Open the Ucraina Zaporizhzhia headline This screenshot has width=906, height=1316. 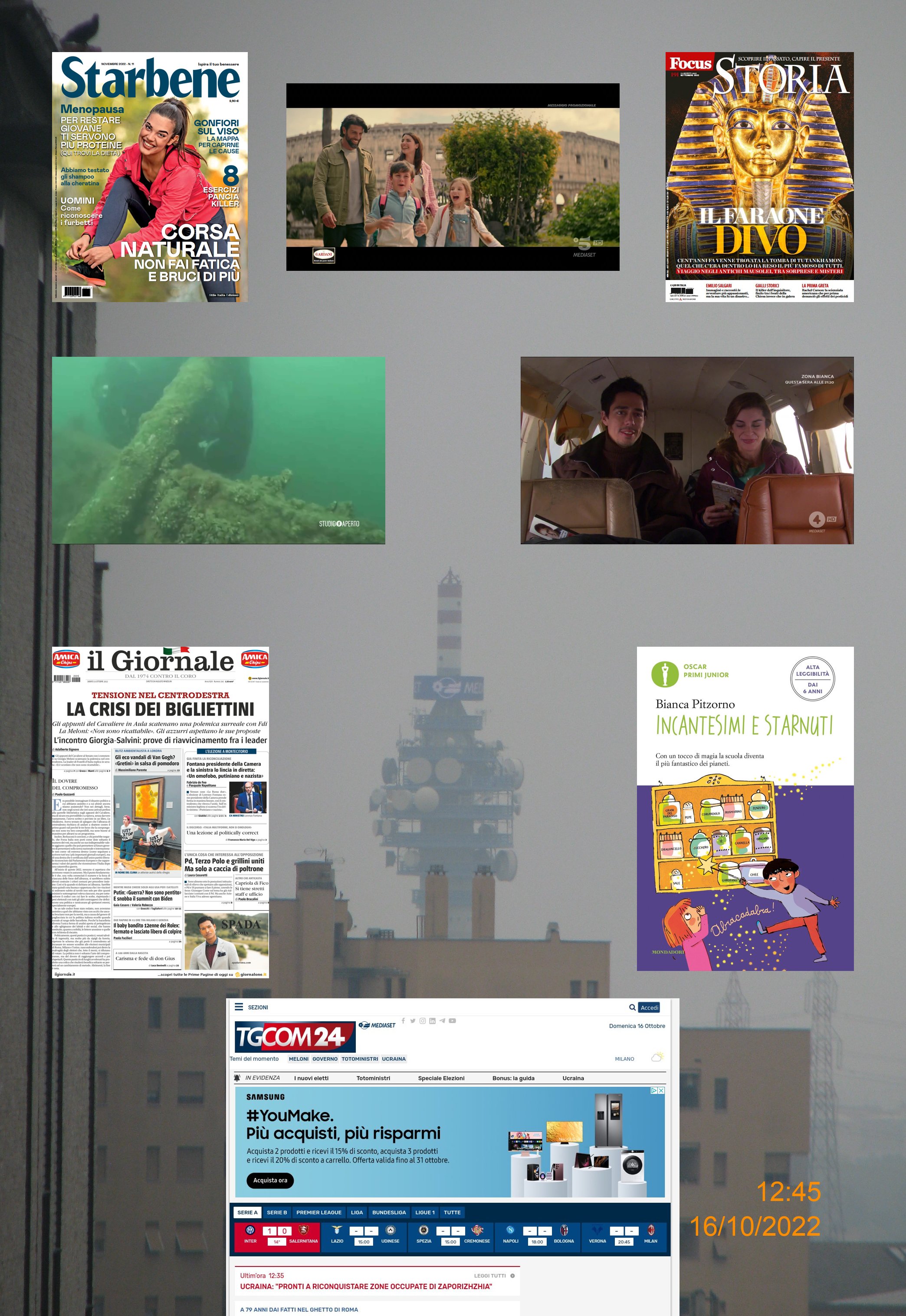[366, 1286]
